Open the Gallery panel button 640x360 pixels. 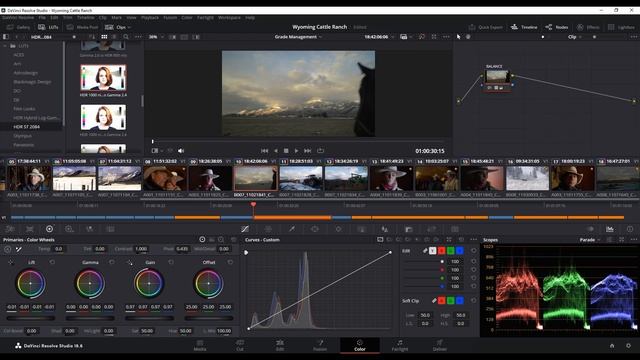(19, 27)
